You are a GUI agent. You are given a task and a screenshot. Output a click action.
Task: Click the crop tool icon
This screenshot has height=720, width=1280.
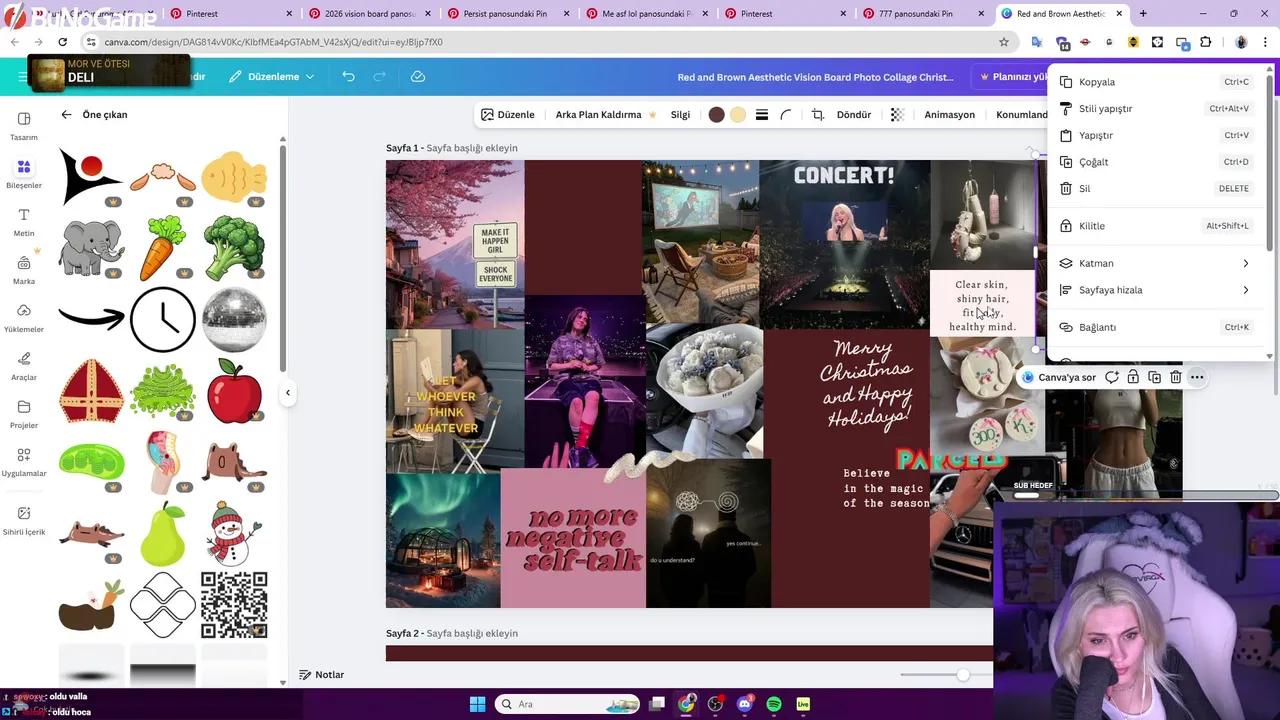click(x=817, y=114)
